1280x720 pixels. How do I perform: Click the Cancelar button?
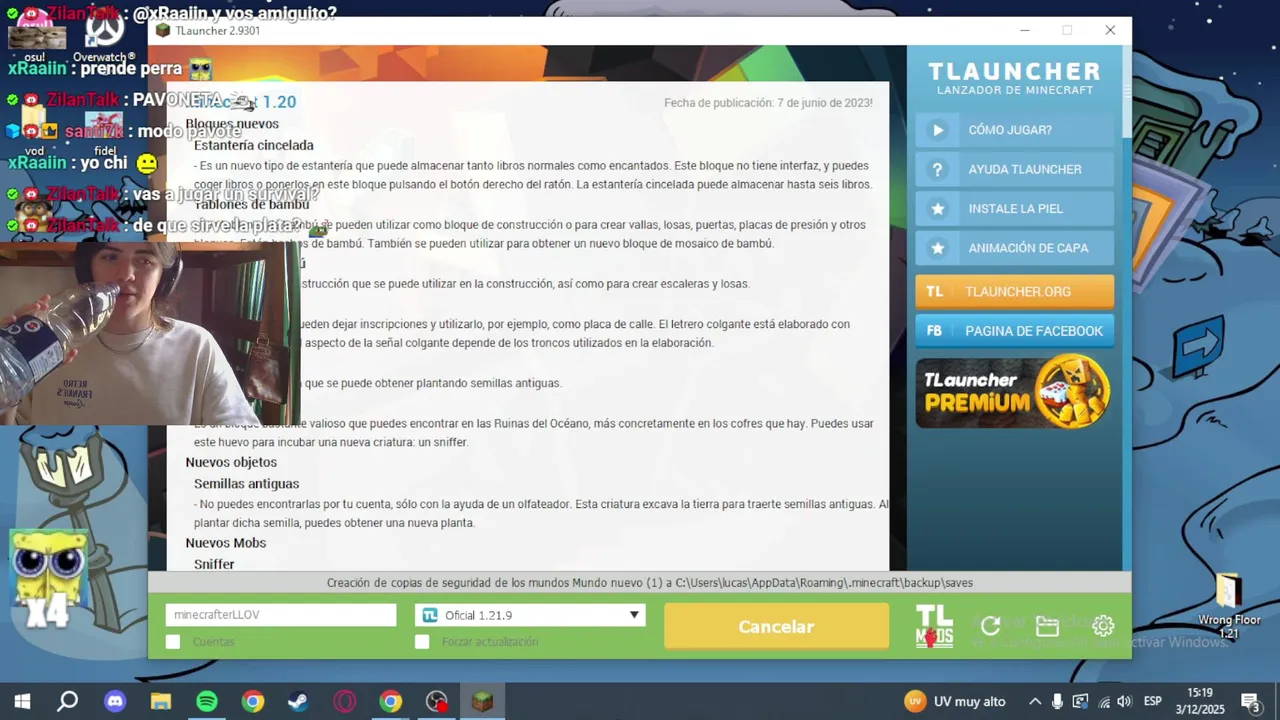(776, 627)
